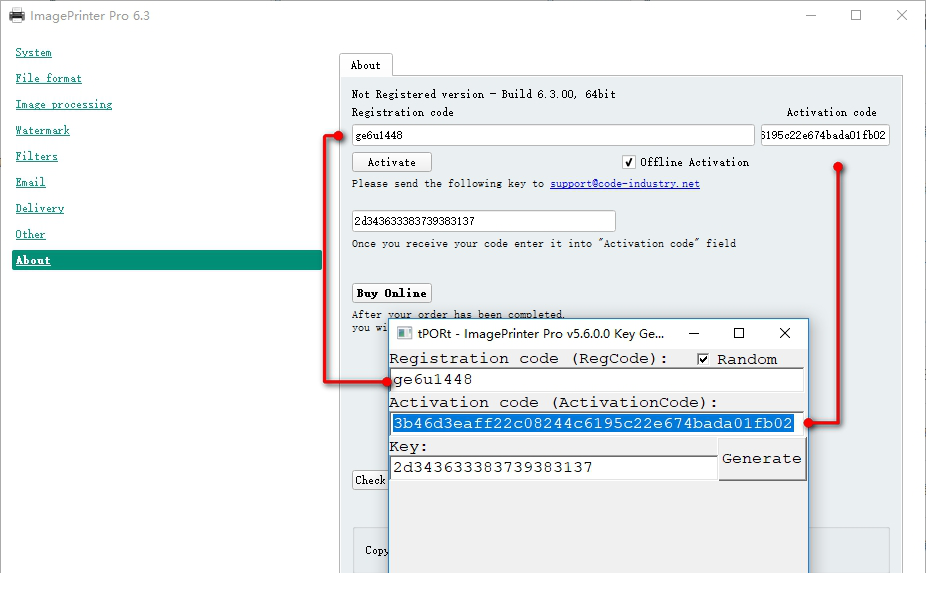
Task: Minimize the ImagePrinter Pro window
Action: [811, 15]
